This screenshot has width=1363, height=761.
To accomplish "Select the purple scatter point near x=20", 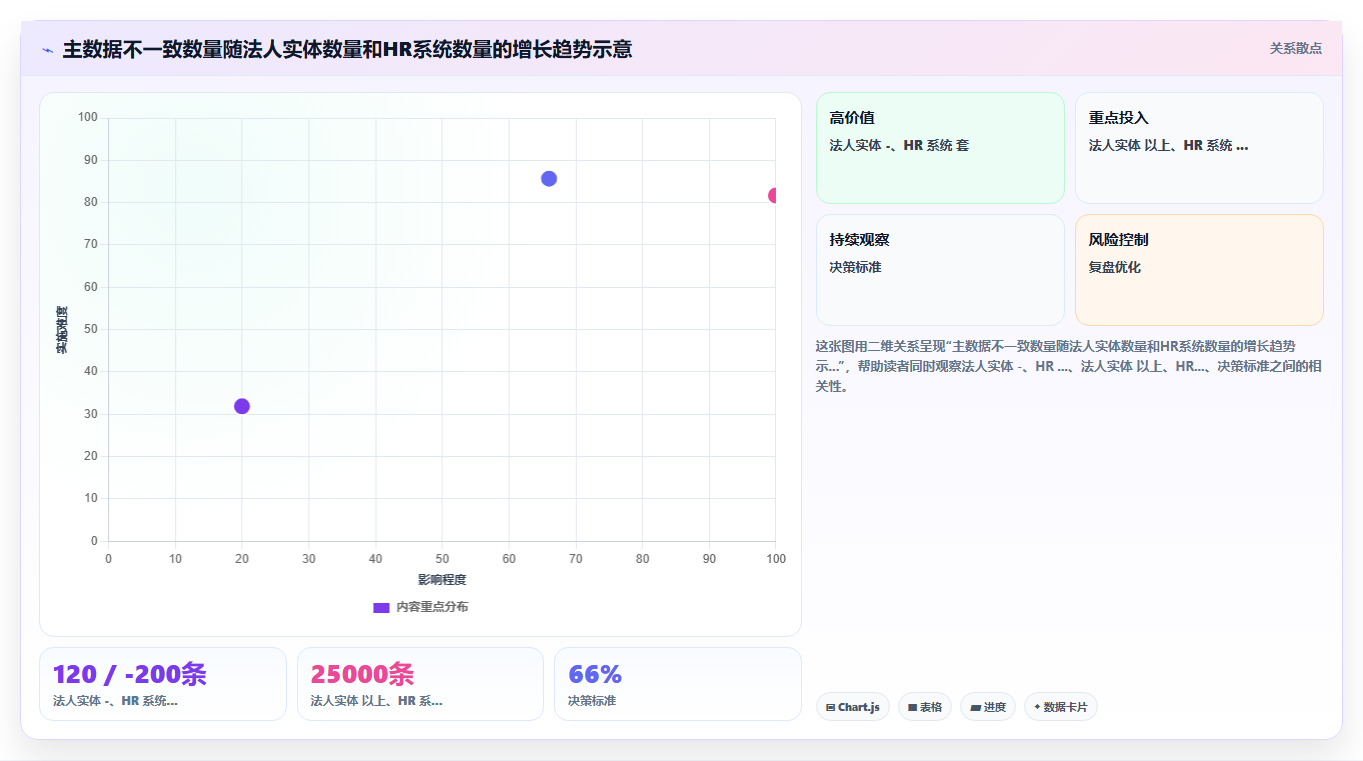I will coord(242,406).
